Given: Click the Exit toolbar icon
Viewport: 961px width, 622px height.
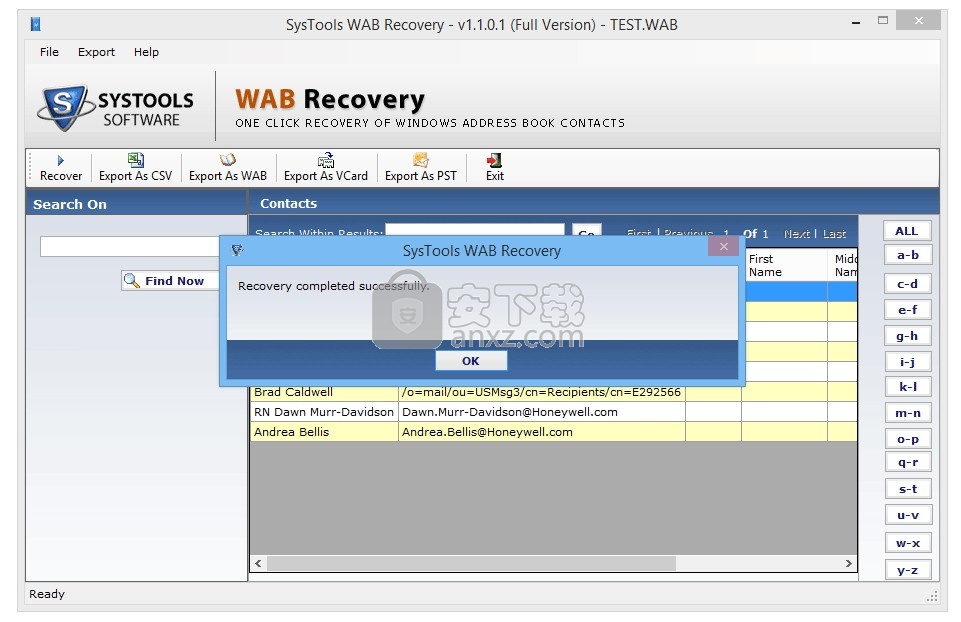Looking at the screenshot, I should (494, 160).
